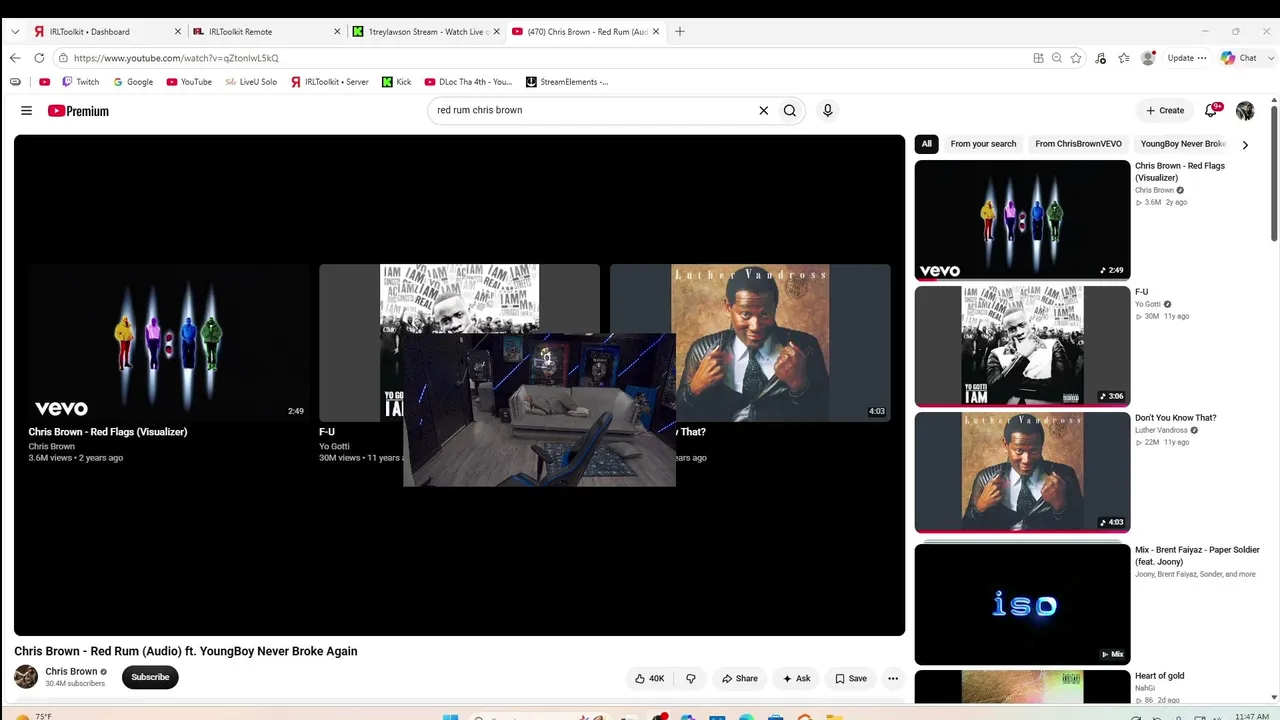Open the Kick bookmark
This screenshot has width=1280, height=720.
tap(397, 82)
